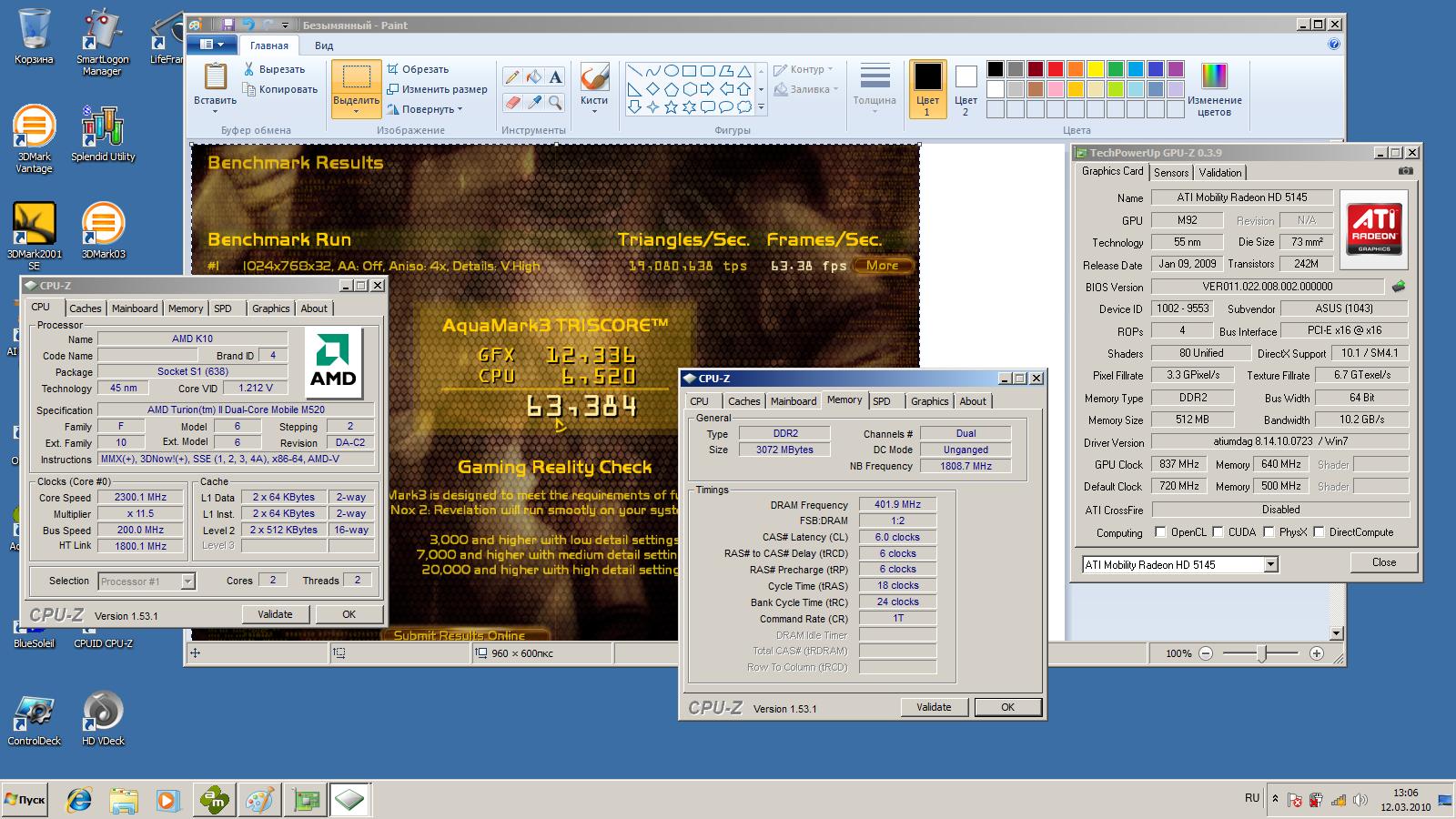The image size is (1456, 819).
Task: Click the Close button in GPU-Z
Action: (1384, 562)
